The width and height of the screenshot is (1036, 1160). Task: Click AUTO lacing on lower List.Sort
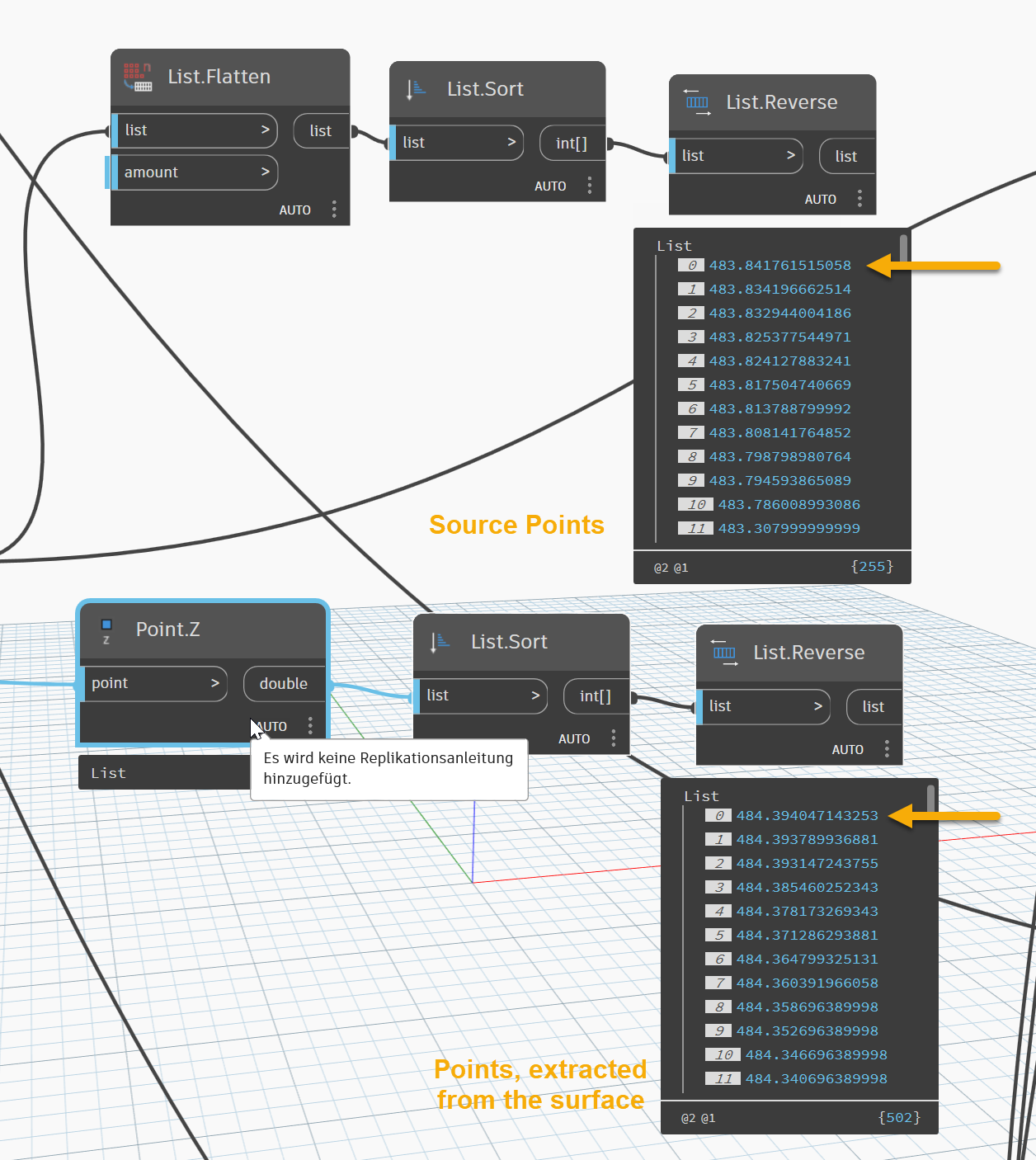click(574, 739)
